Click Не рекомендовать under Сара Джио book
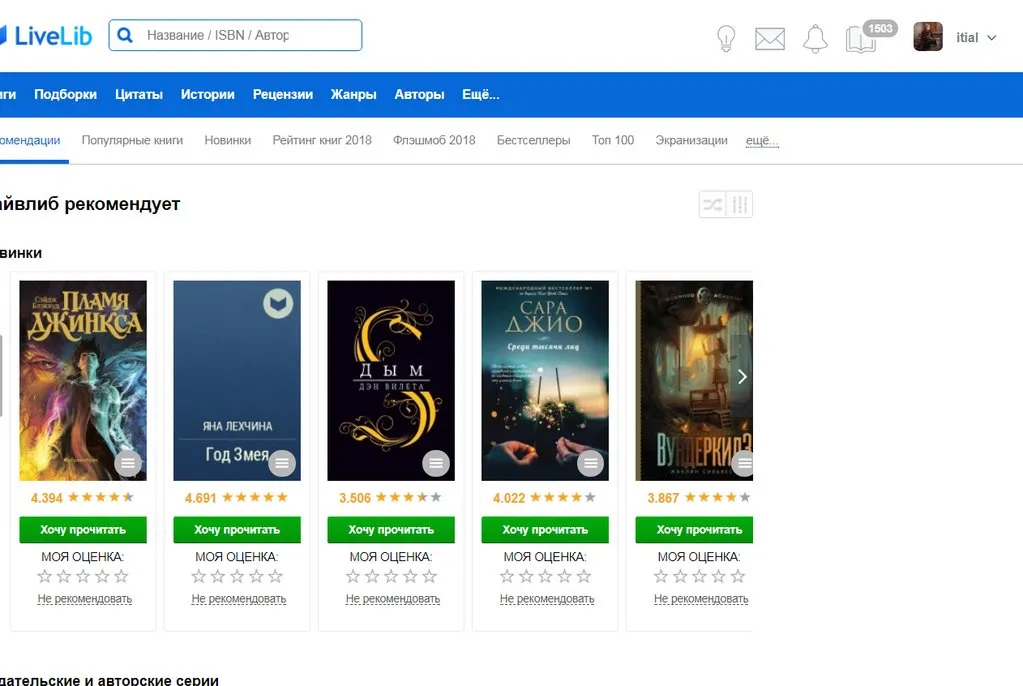Screen dimensions: 1023x686 click(547, 599)
